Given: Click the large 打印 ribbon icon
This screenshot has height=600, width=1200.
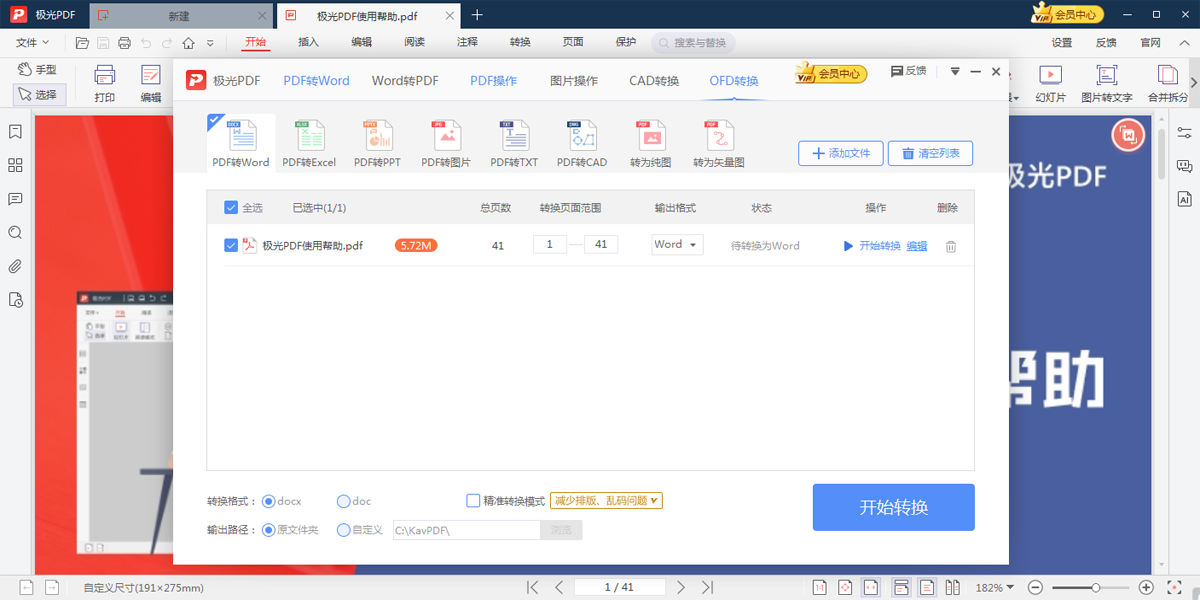Looking at the screenshot, I should tap(105, 84).
